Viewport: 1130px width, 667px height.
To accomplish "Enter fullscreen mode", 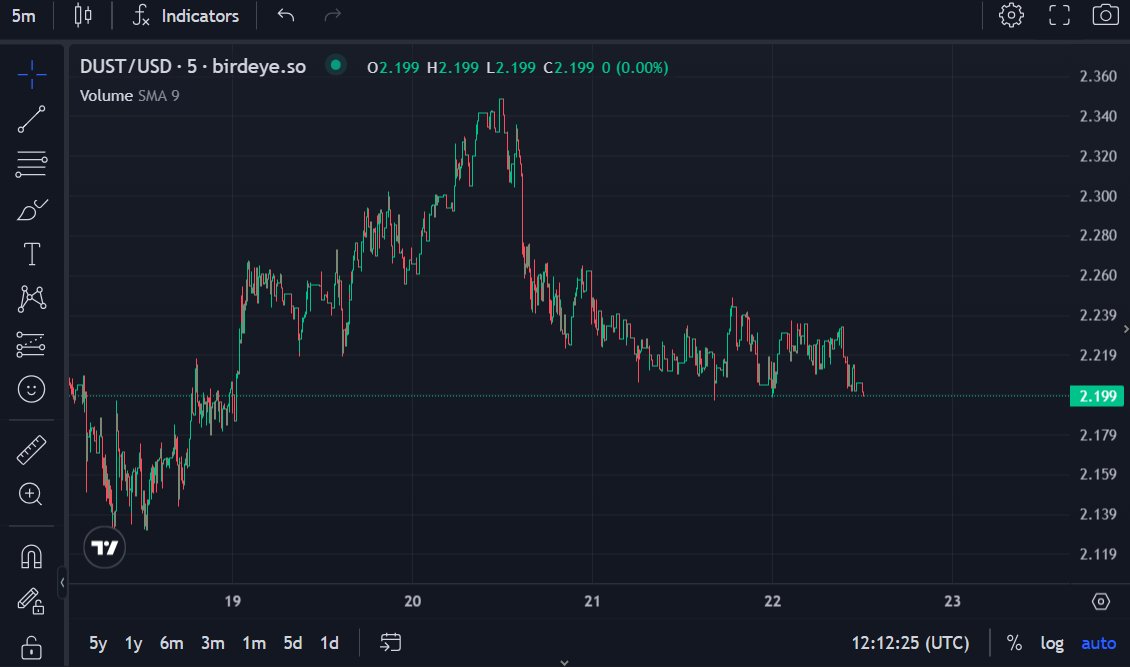I will (1059, 15).
